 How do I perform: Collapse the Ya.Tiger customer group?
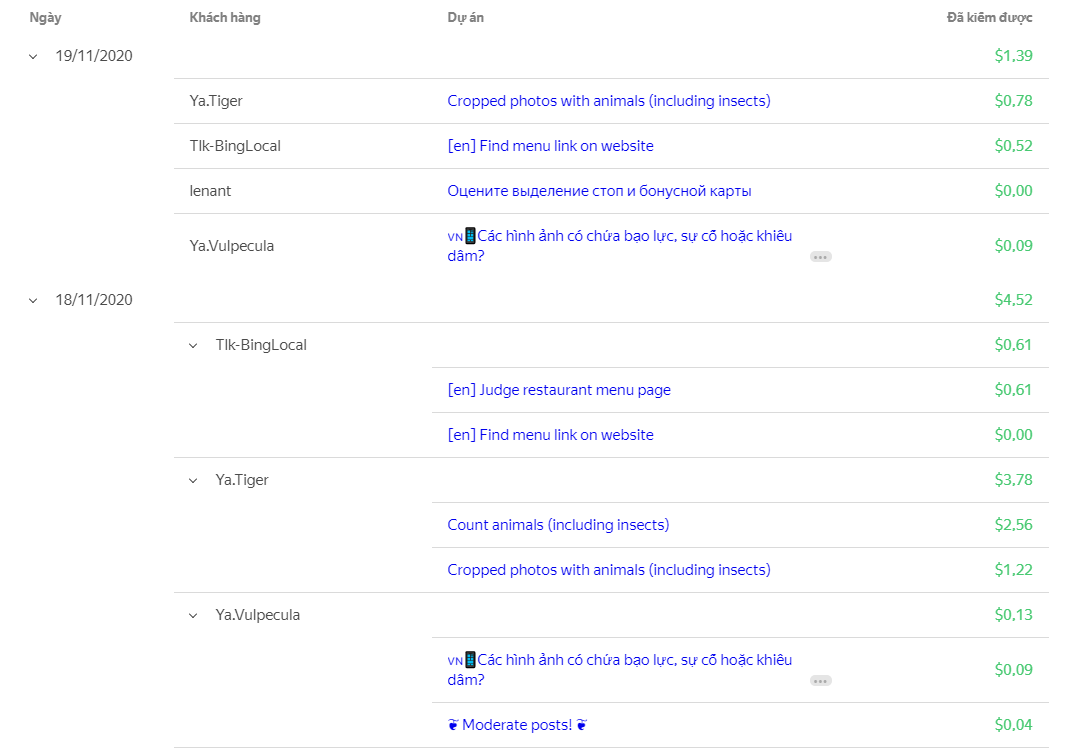[x=193, y=480]
